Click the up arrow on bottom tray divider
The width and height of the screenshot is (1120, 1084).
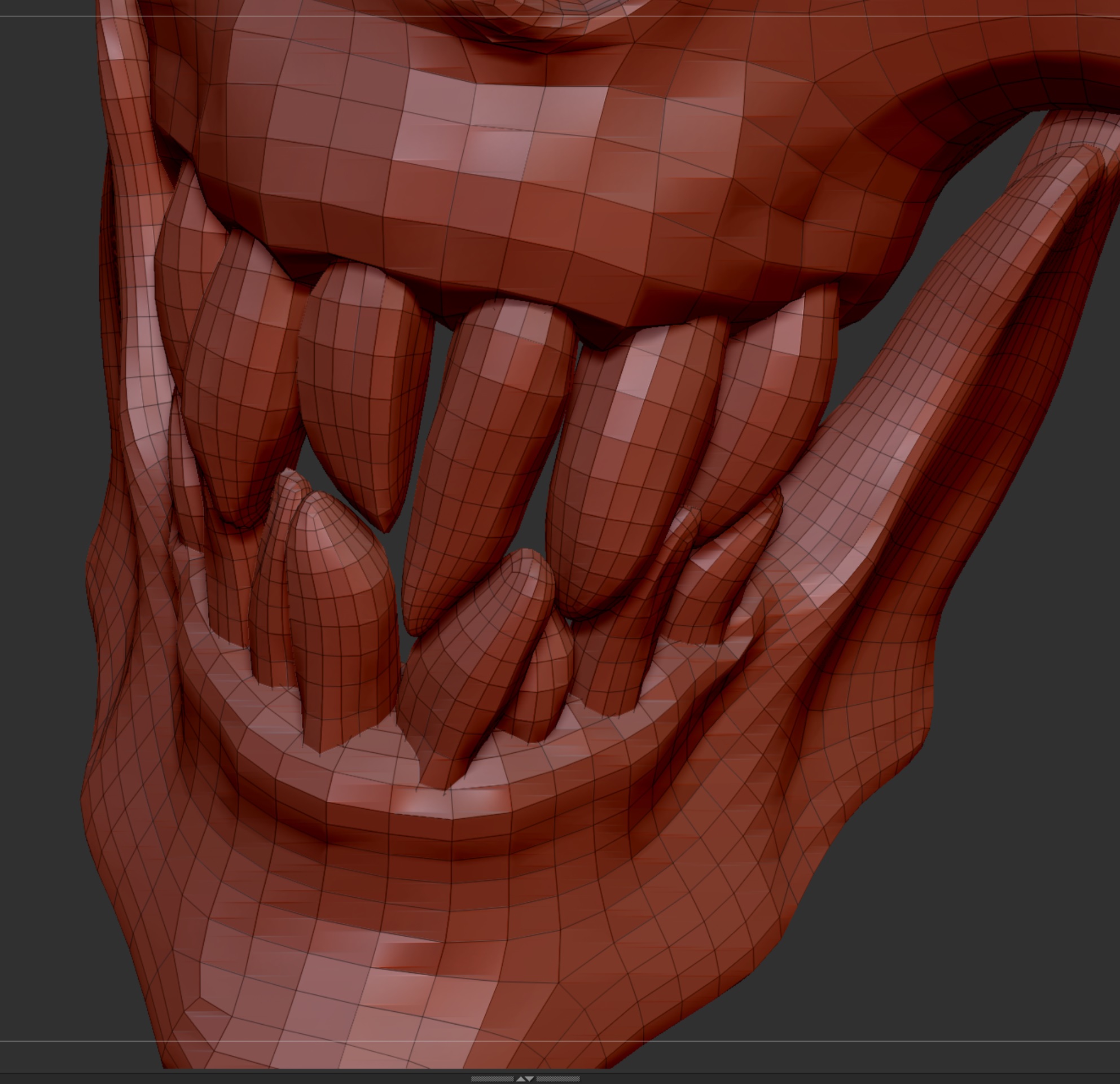click(521, 1079)
